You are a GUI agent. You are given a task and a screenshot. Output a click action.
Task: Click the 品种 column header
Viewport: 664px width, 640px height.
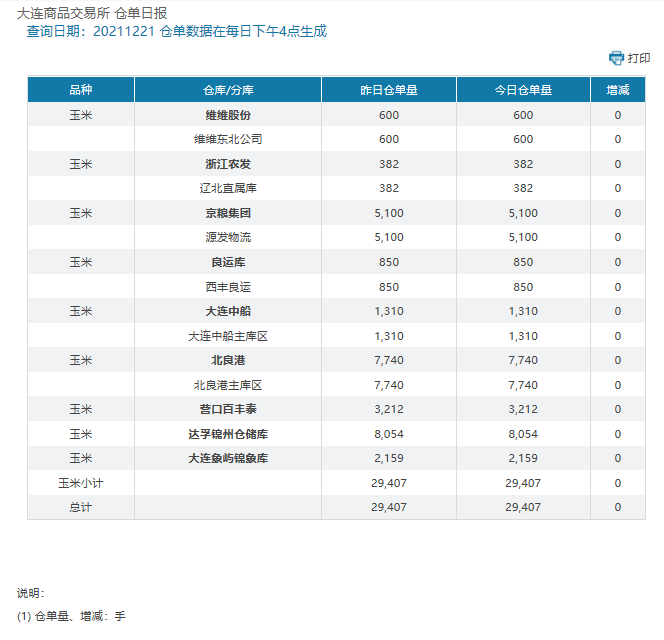pyautogui.click(x=80, y=90)
